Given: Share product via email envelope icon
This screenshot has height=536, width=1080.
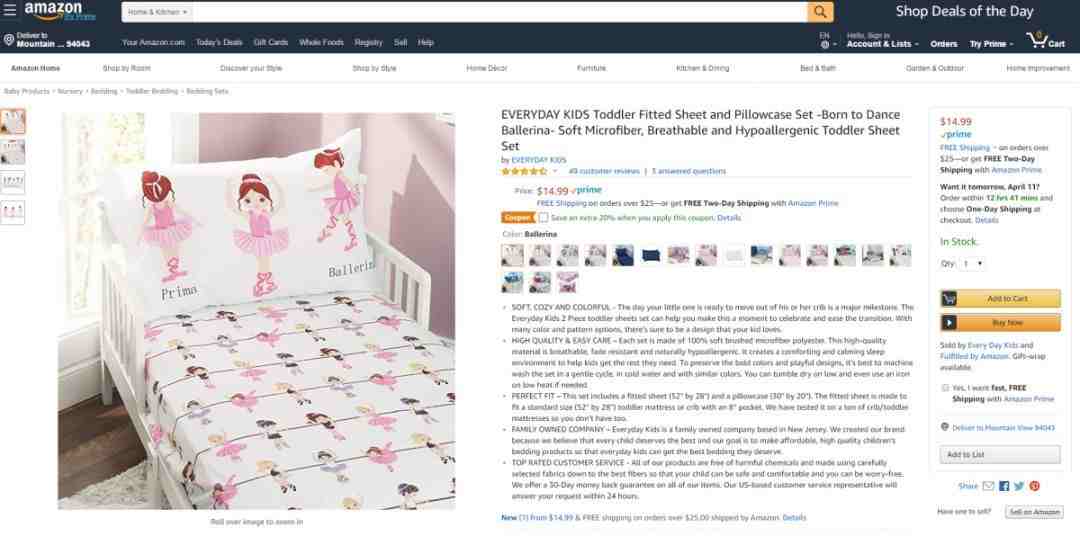Looking at the screenshot, I should coord(988,486).
